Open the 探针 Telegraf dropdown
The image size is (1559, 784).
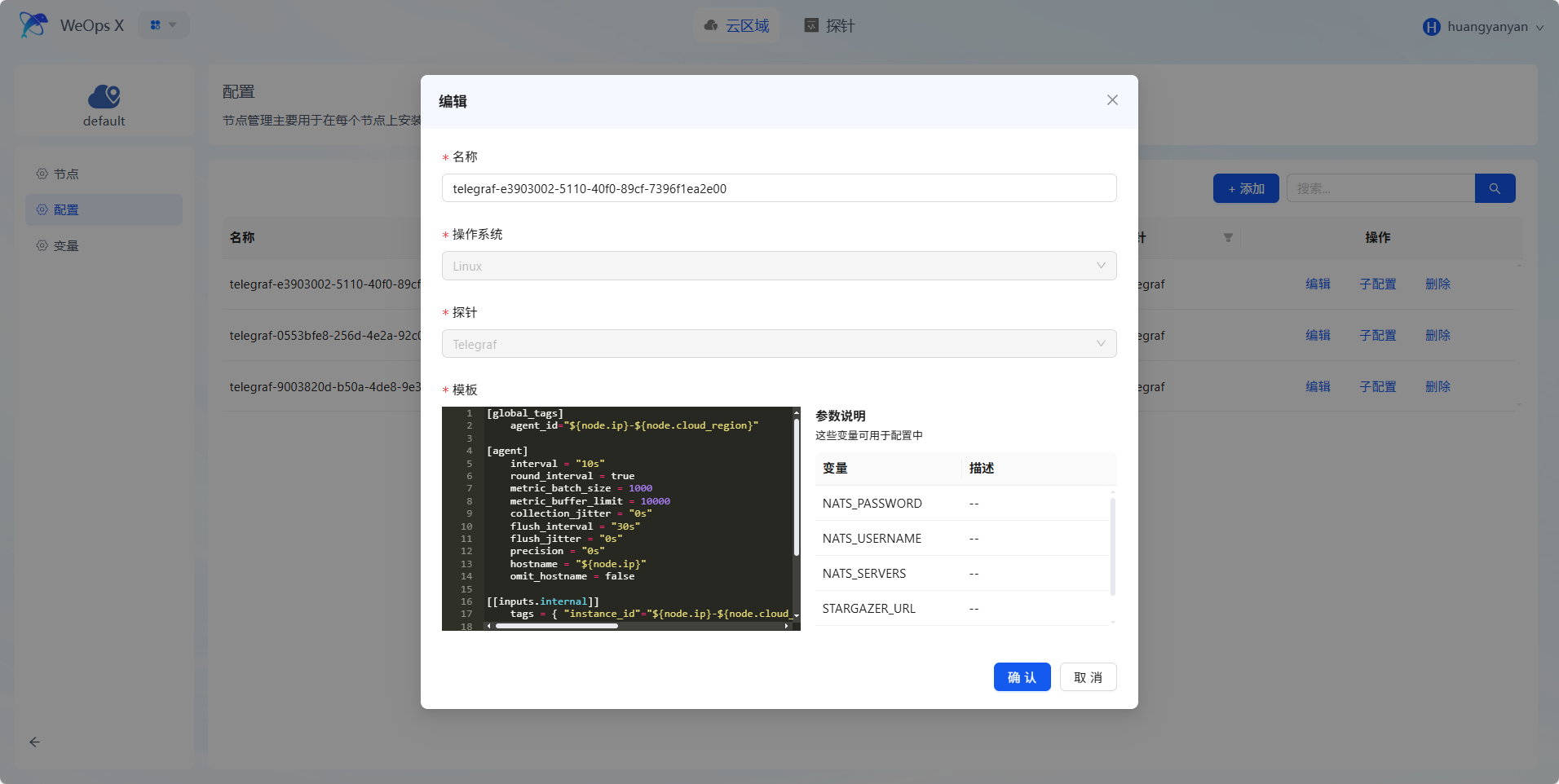click(x=779, y=344)
